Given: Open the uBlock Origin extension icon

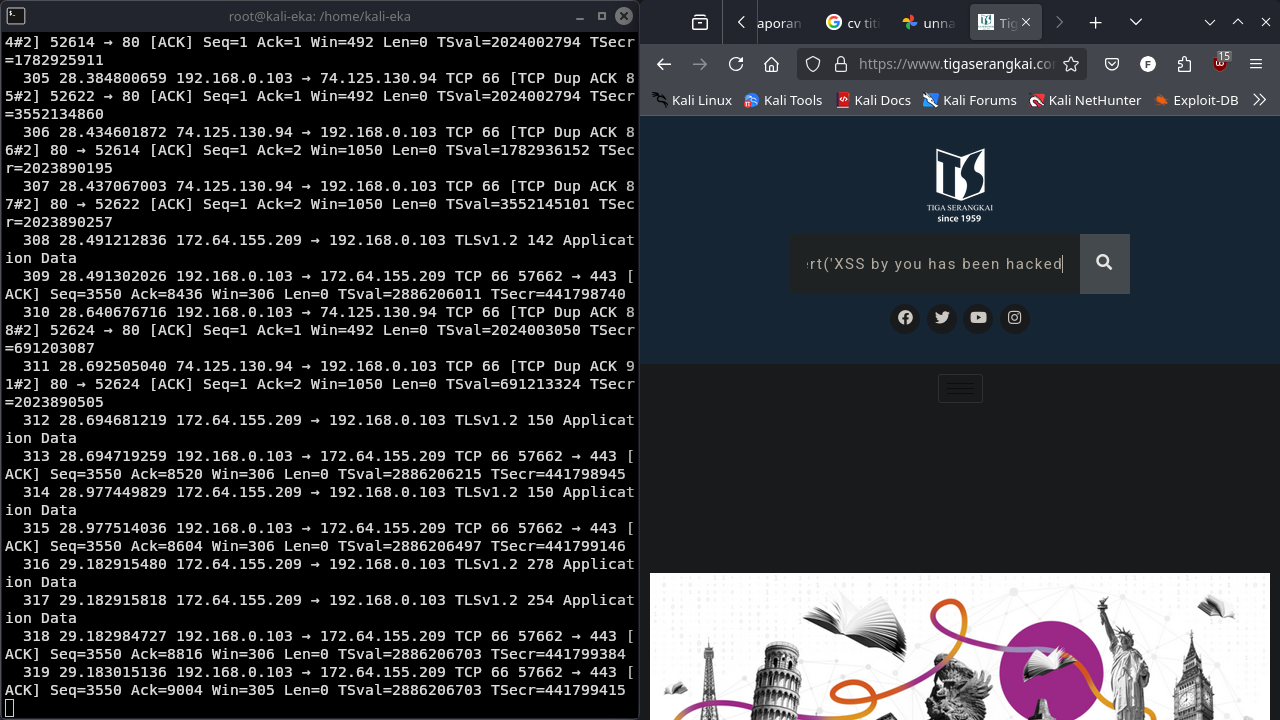Looking at the screenshot, I should [1220, 64].
